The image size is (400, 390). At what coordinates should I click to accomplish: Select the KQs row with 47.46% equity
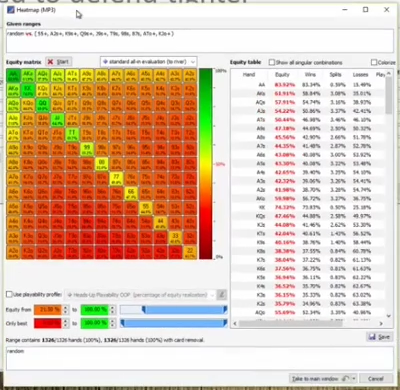click(x=308, y=216)
